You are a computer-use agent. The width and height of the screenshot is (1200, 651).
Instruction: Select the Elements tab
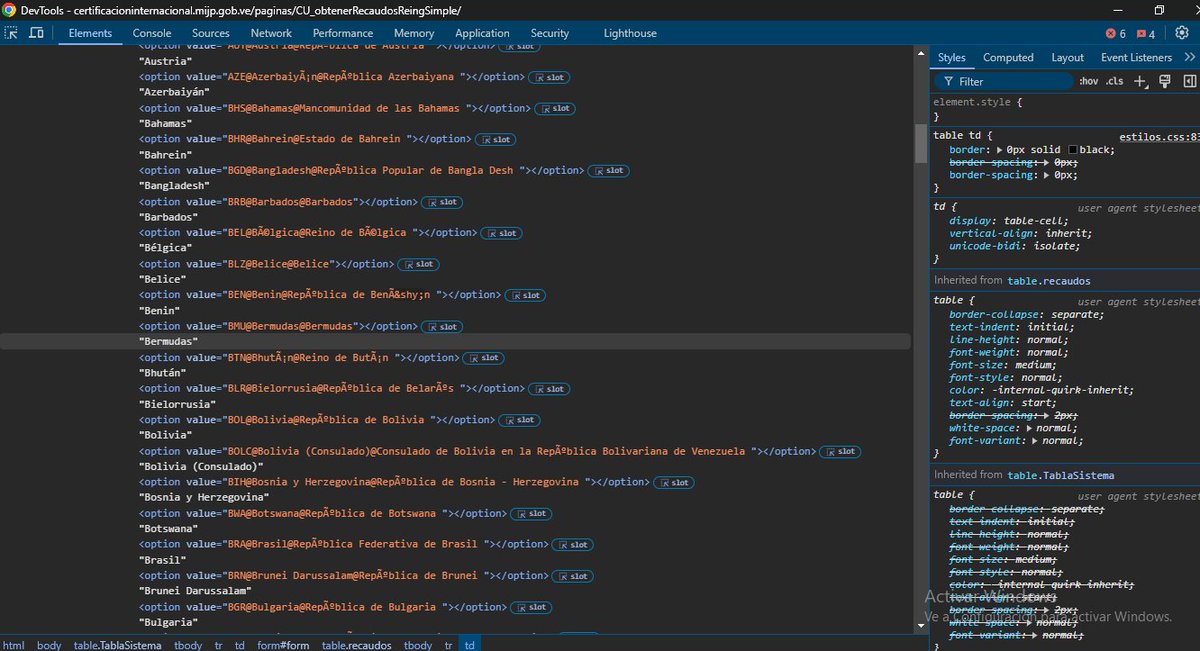90,33
